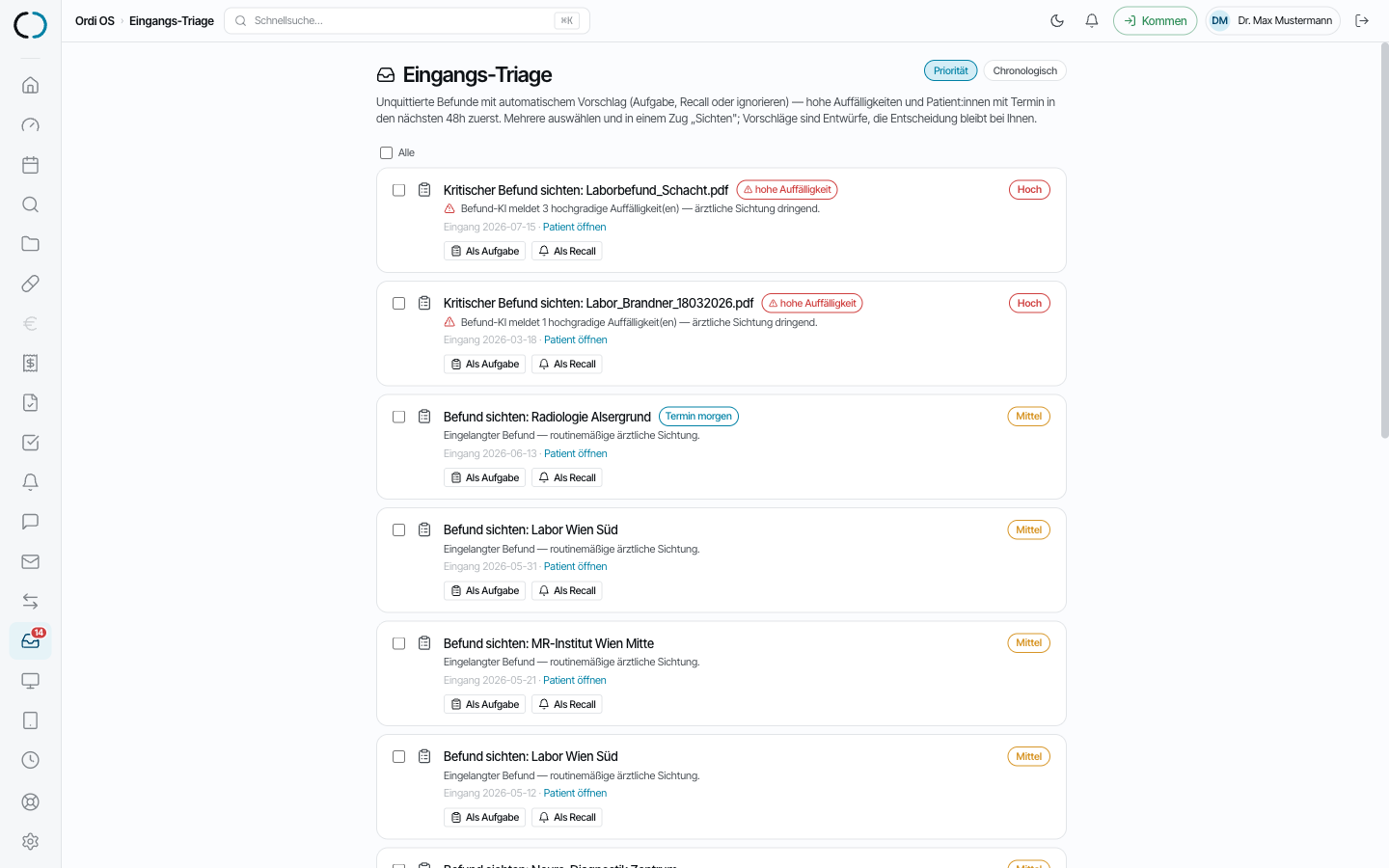Open the receipt dollar icon in sidebar

(x=30, y=363)
